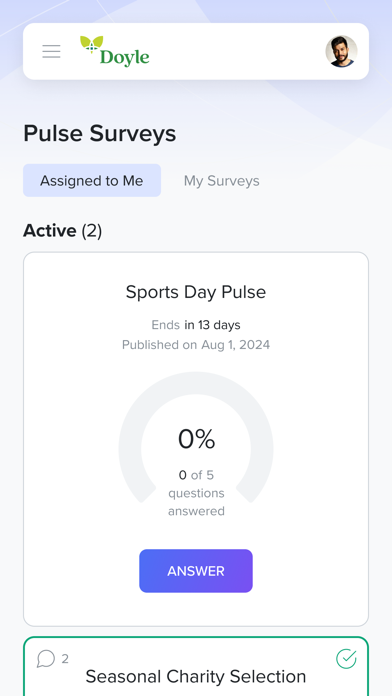Click the ANSWER button
392x696 pixels.
tap(196, 571)
